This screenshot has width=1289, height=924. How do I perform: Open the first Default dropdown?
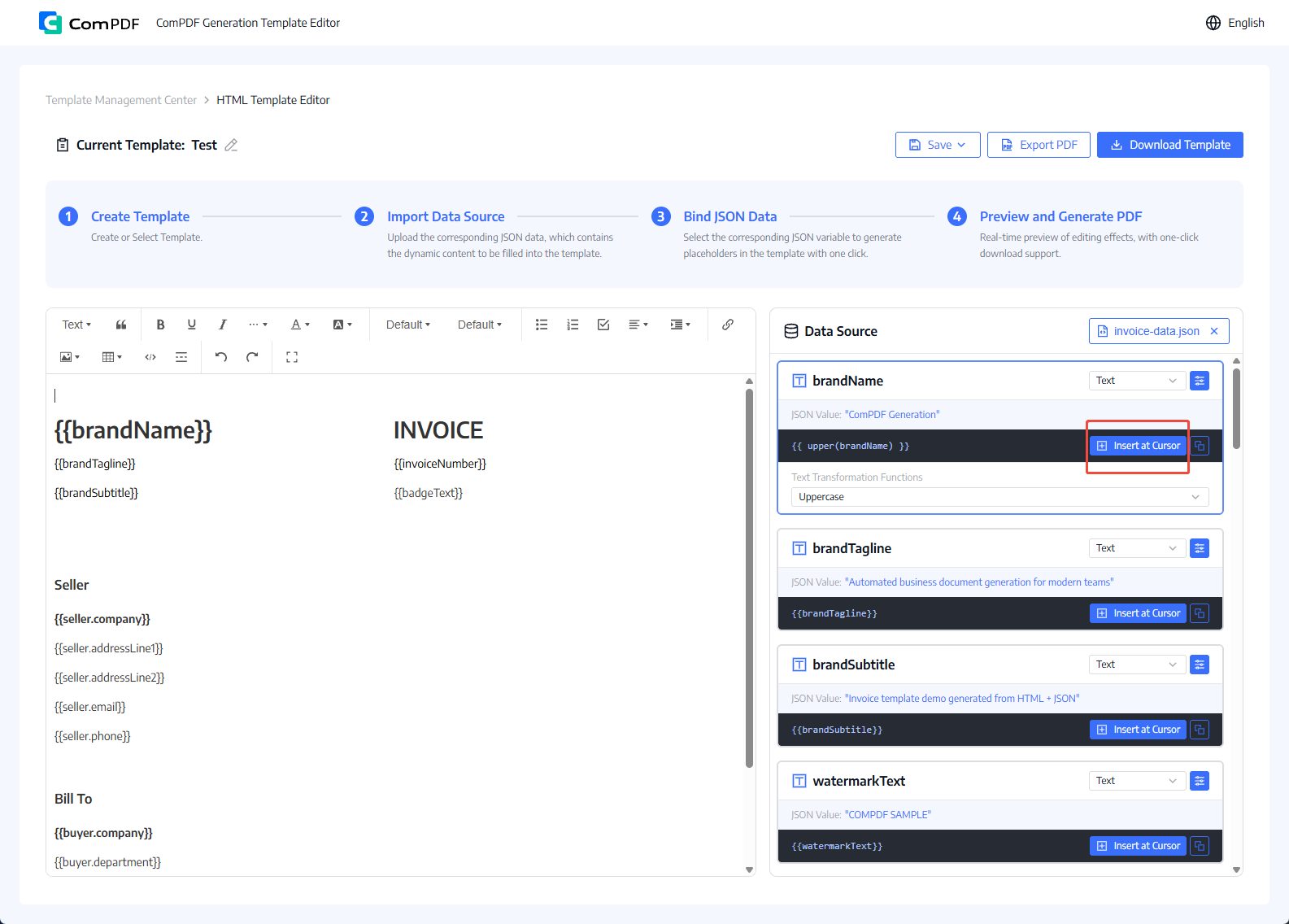(408, 325)
